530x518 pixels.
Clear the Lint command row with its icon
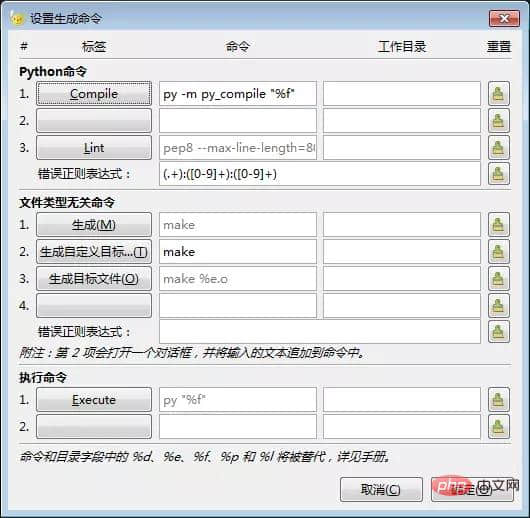click(499, 148)
